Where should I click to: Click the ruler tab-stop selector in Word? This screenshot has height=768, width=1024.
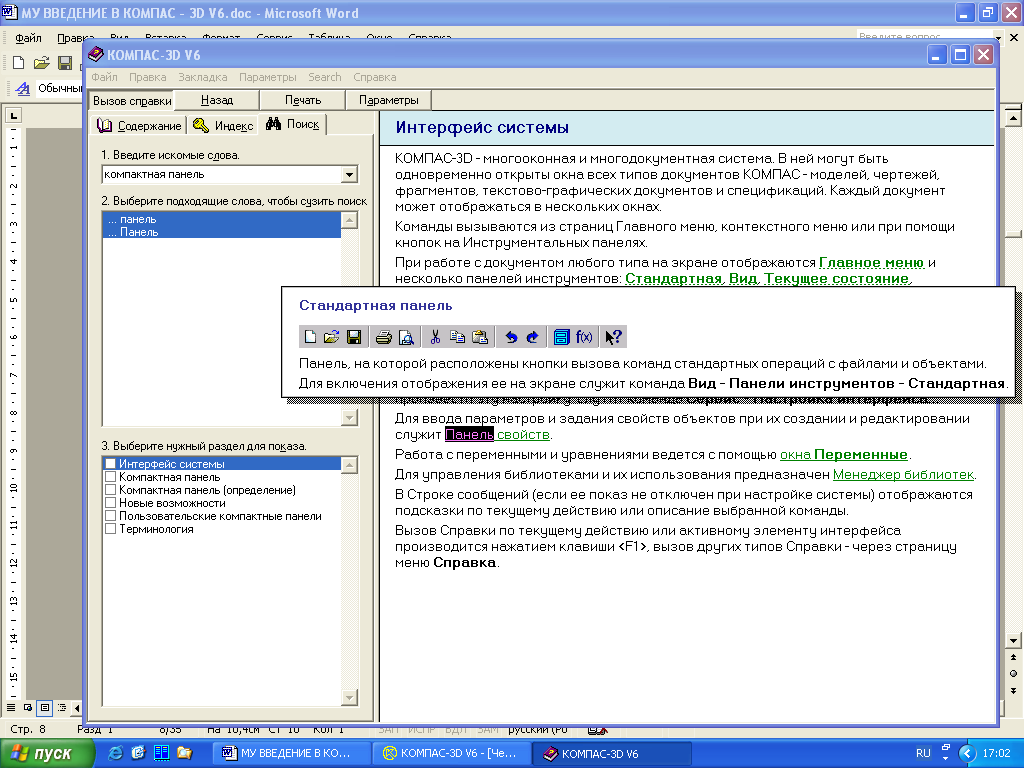(x=13, y=116)
